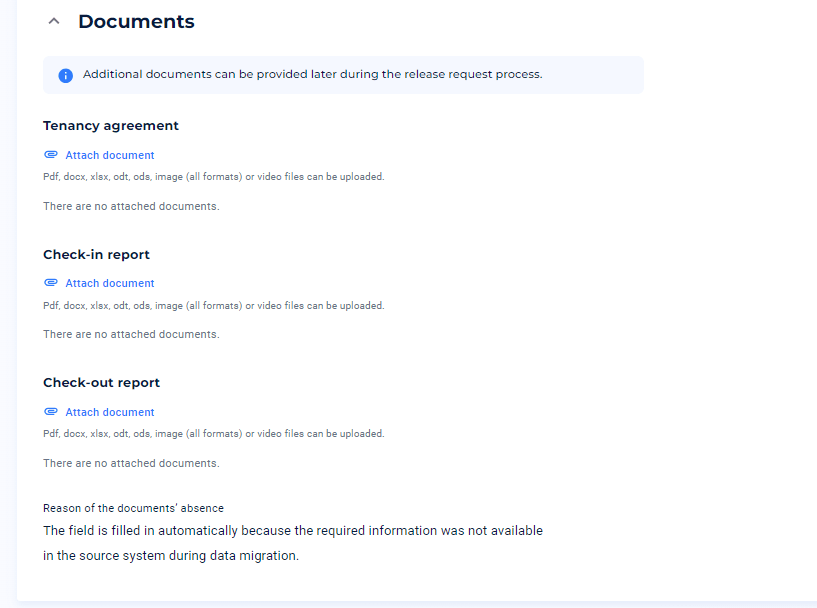Click no attached documents text under Tenancy agreement
The height and width of the screenshot is (608, 817).
click(x=131, y=206)
